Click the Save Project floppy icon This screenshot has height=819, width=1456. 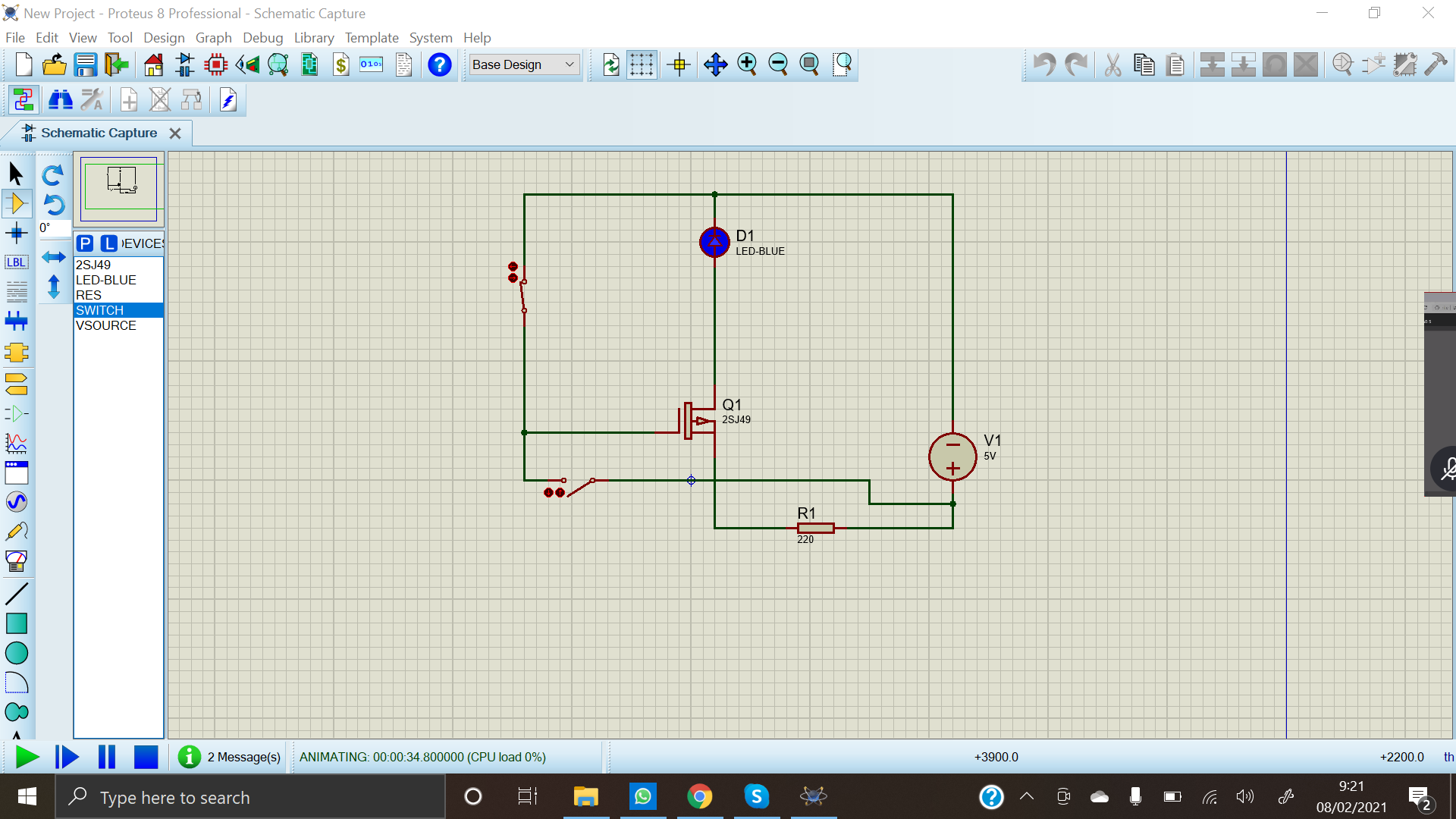pyautogui.click(x=86, y=64)
